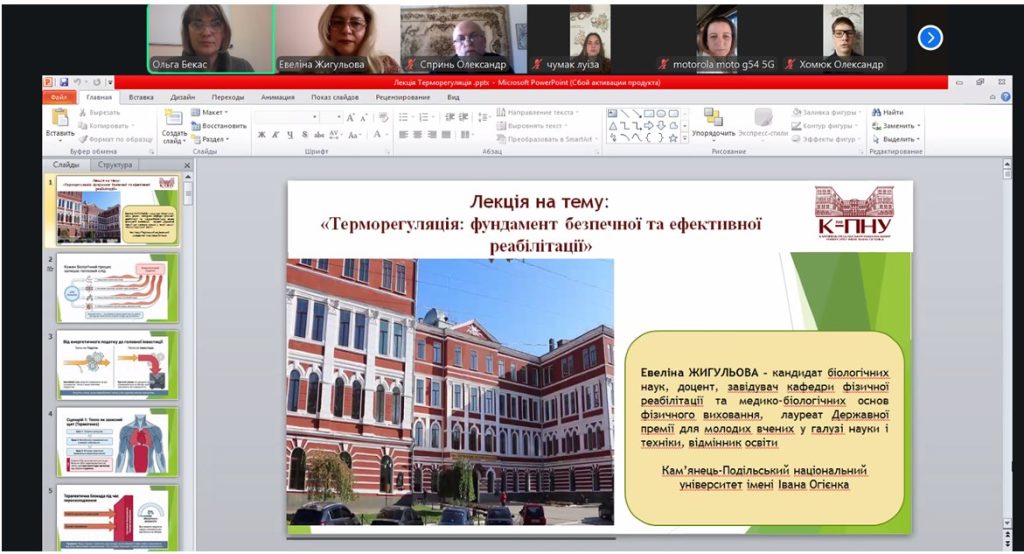Open the Insert (Вставка) ribbon tab
The height and width of the screenshot is (554, 1024).
coord(141,97)
